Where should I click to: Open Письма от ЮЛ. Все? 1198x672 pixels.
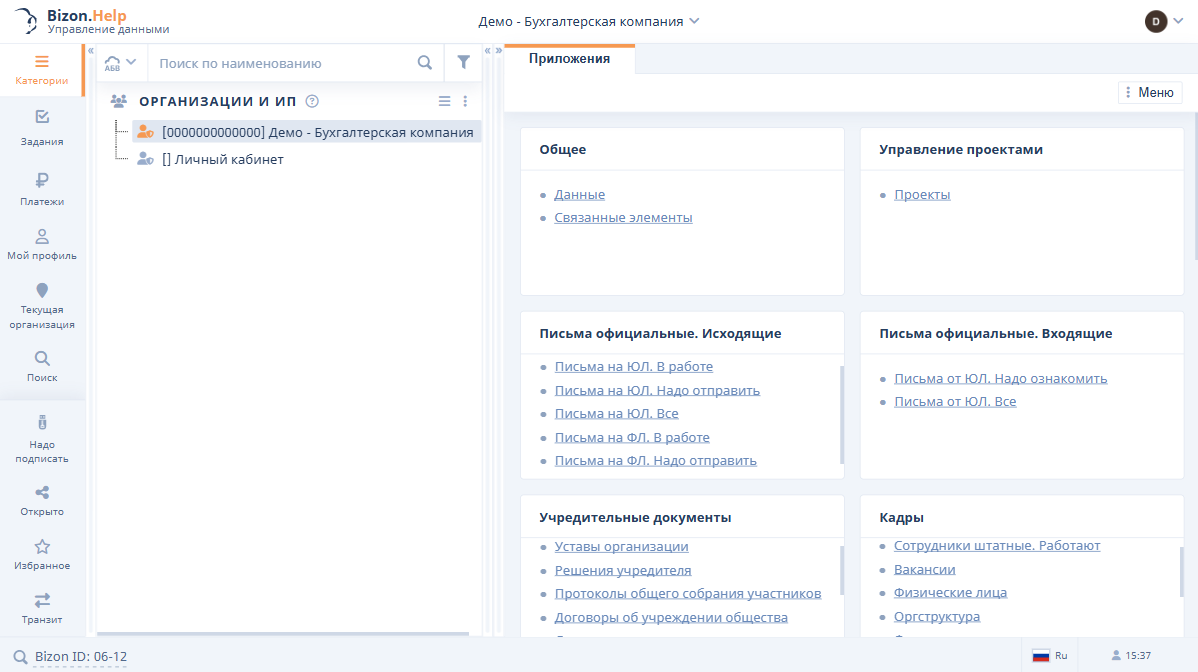tap(955, 402)
